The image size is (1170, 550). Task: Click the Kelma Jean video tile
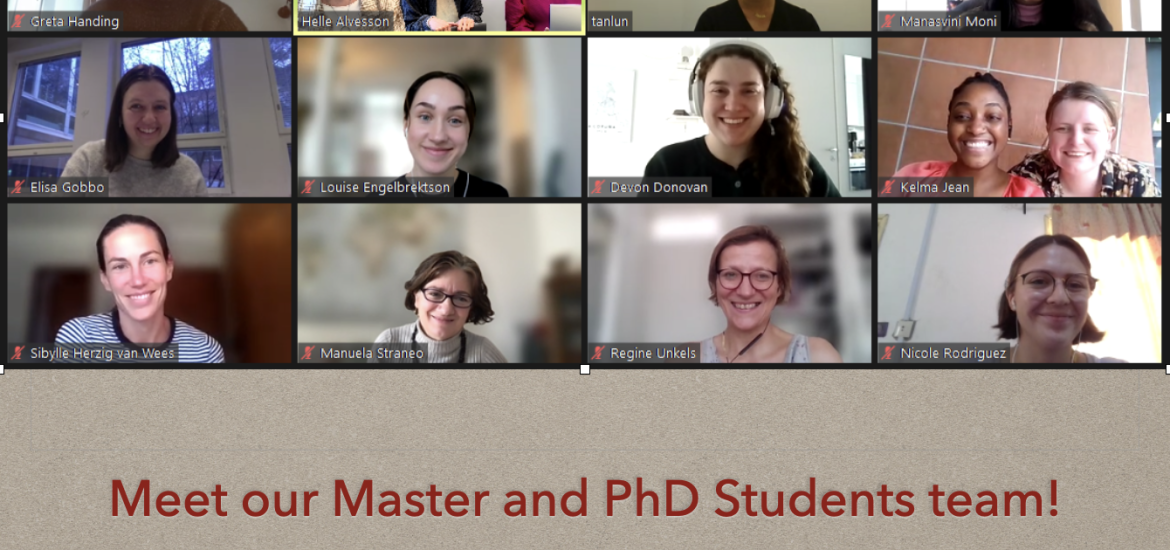tap(1019, 117)
